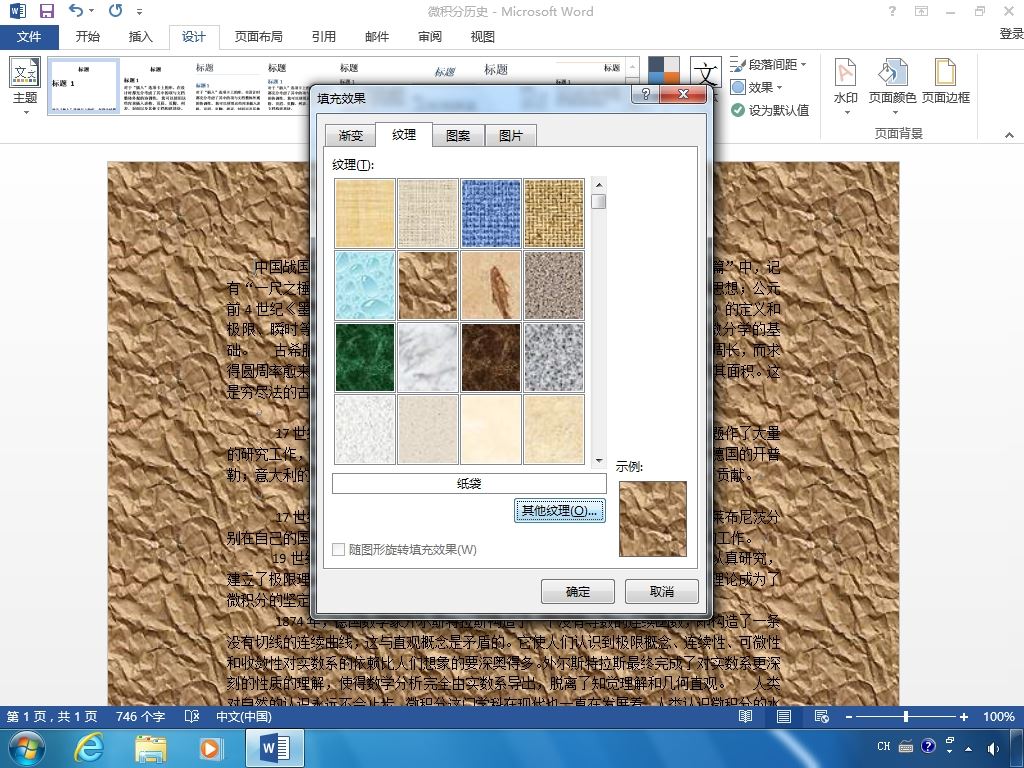Switch to the Pattern (图案) tab
The image size is (1024, 768).
pyautogui.click(x=458, y=135)
